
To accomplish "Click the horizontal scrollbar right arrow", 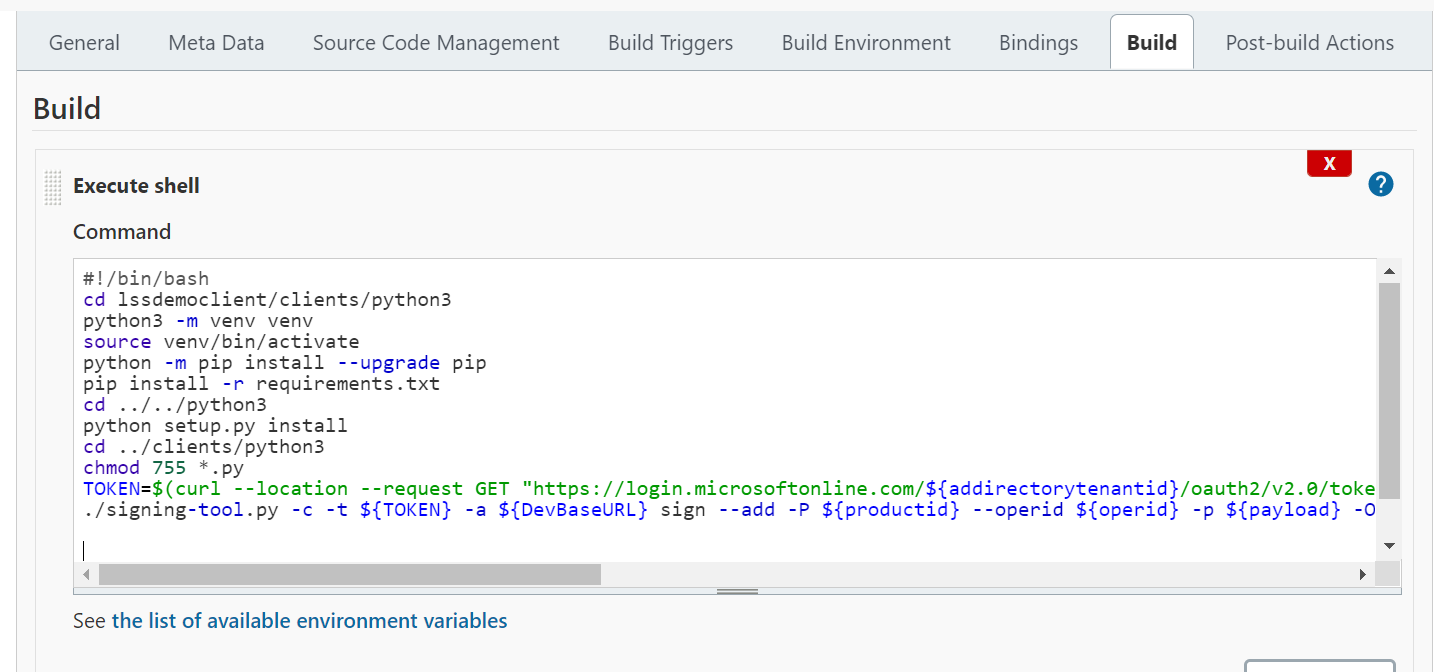I will [x=1362, y=574].
